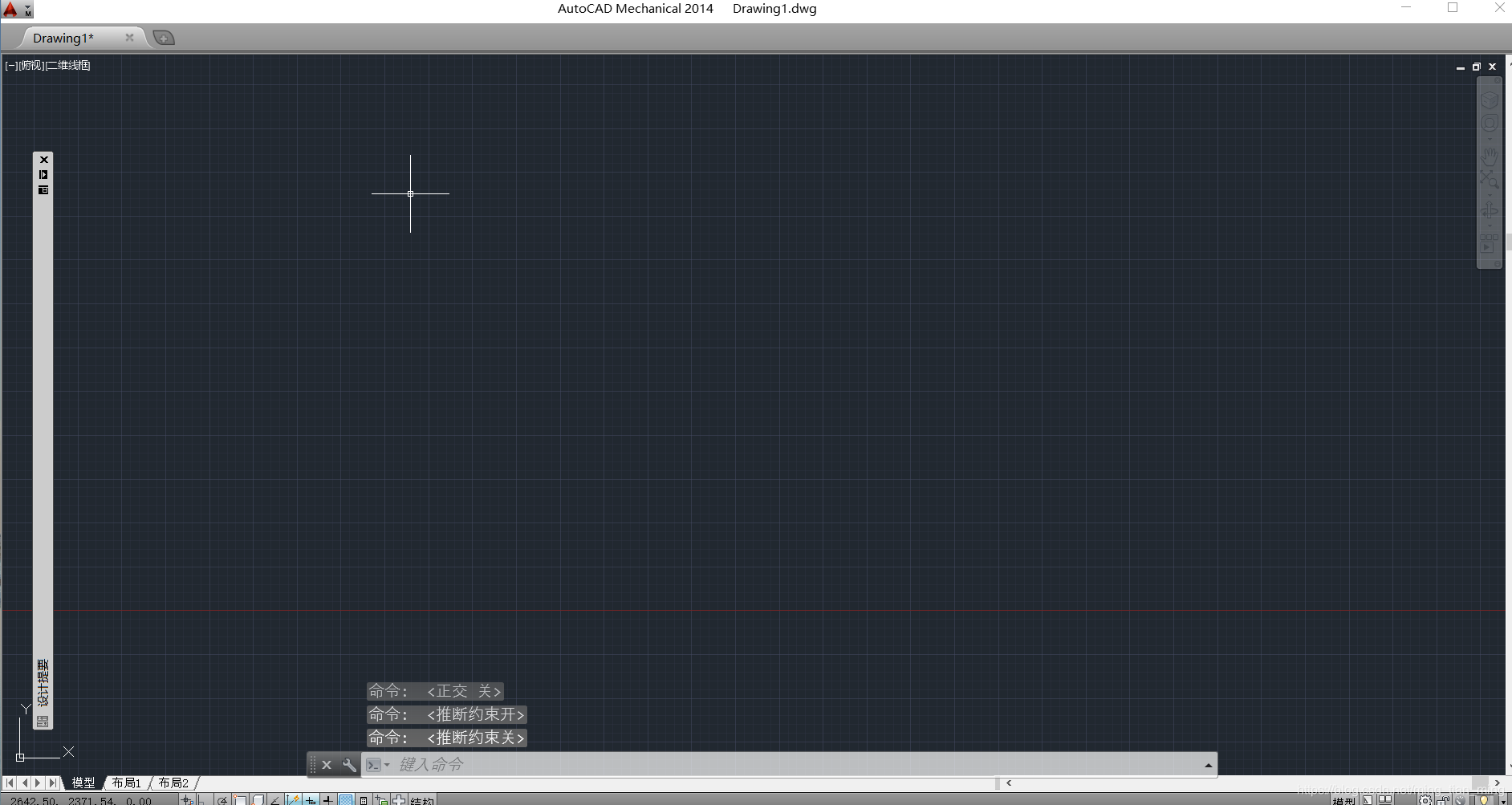Viewport: 1512px width, 805px height.
Task: Toggle Selection Cycling in status bar
Action: click(x=381, y=799)
